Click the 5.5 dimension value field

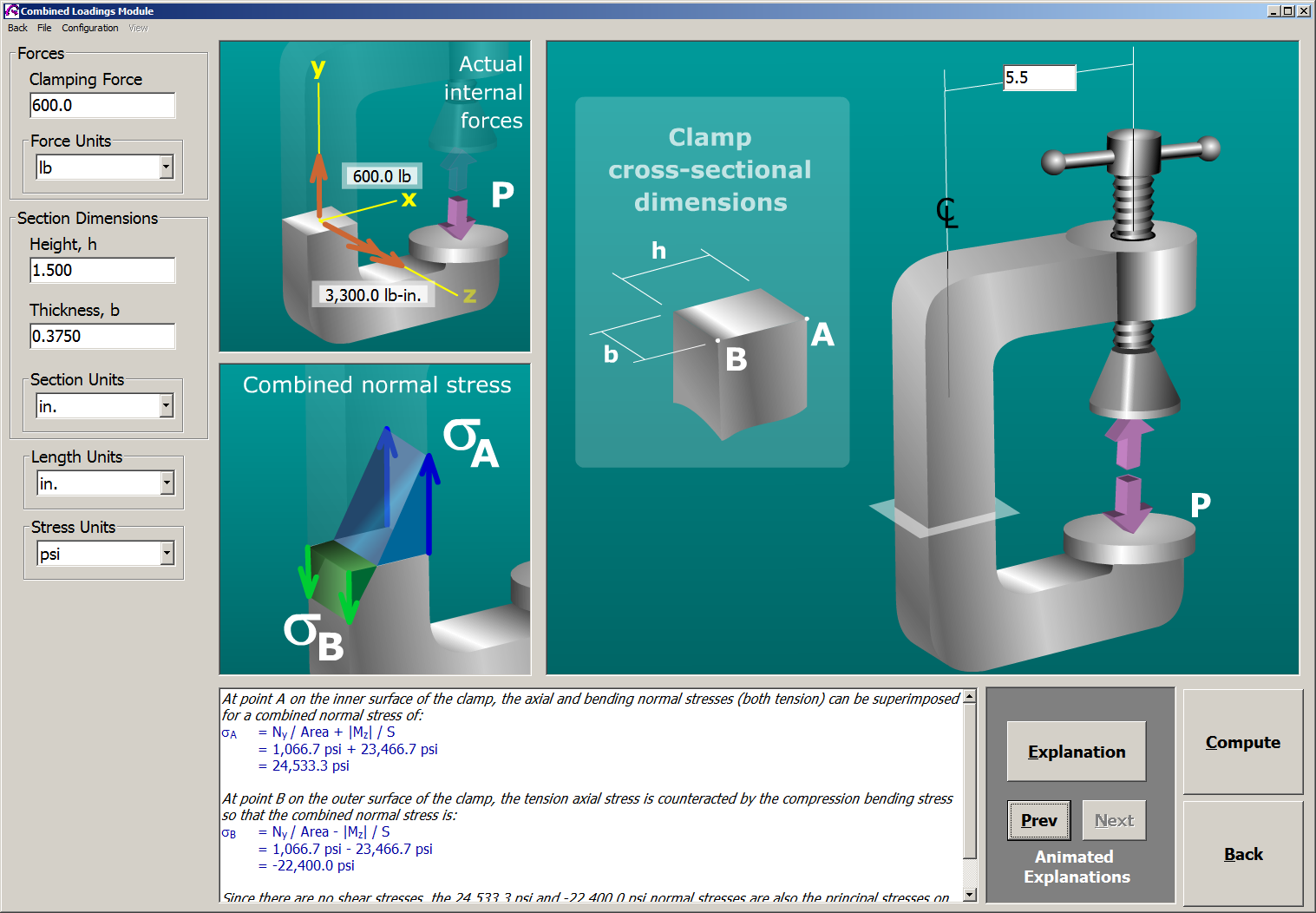click(1038, 77)
